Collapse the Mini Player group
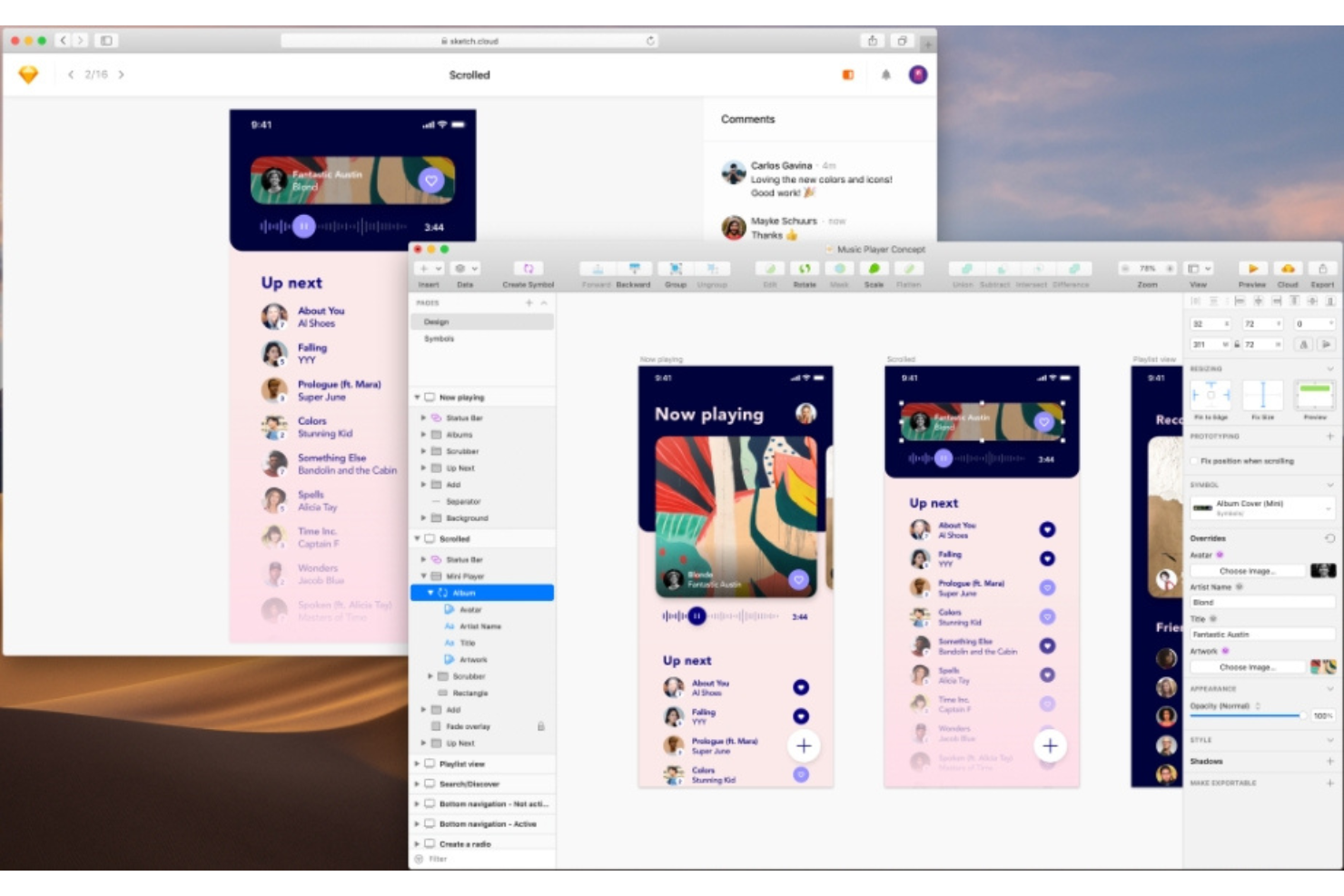Image resolution: width=1344 pixels, height=896 pixels. click(424, 576)
